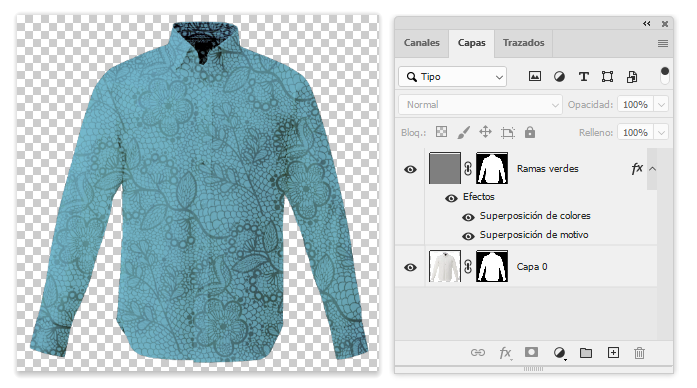697x388 pixels.
Task: Add a layer style with bottom fx
Action: point(505,353)
